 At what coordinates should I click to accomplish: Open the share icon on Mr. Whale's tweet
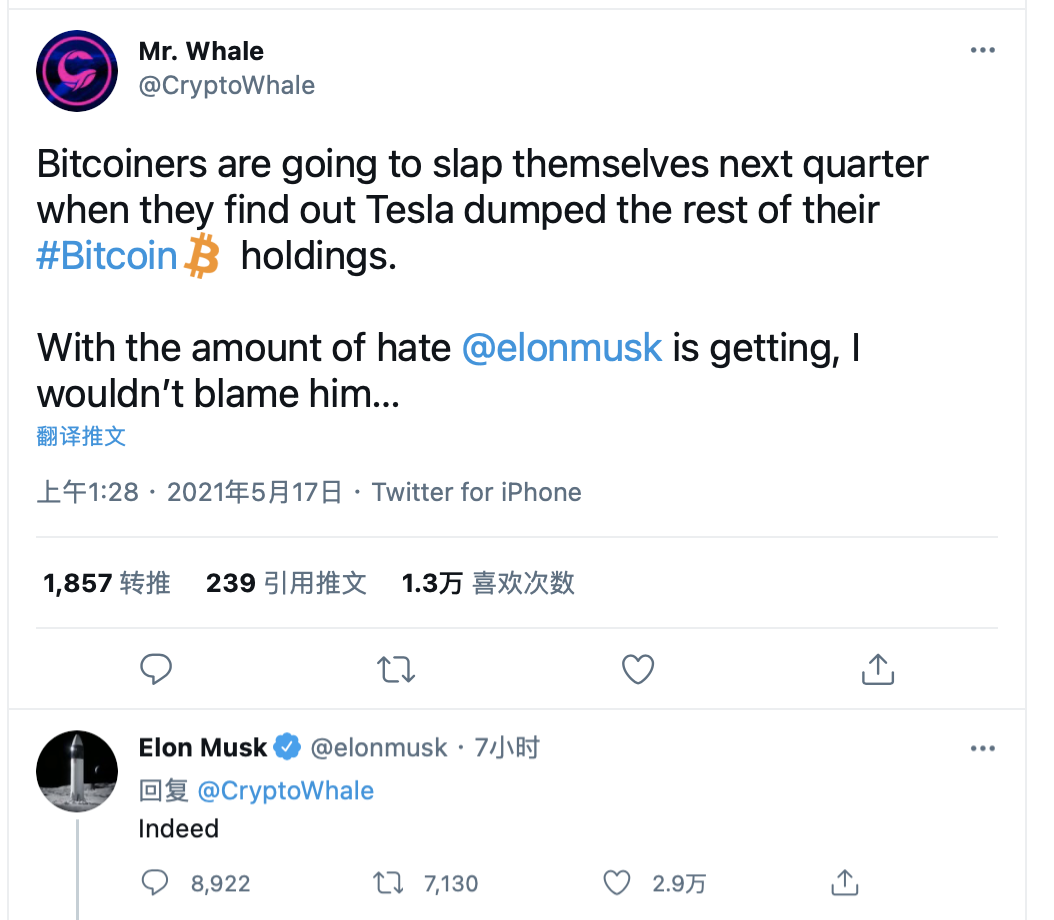coord(877,669)
